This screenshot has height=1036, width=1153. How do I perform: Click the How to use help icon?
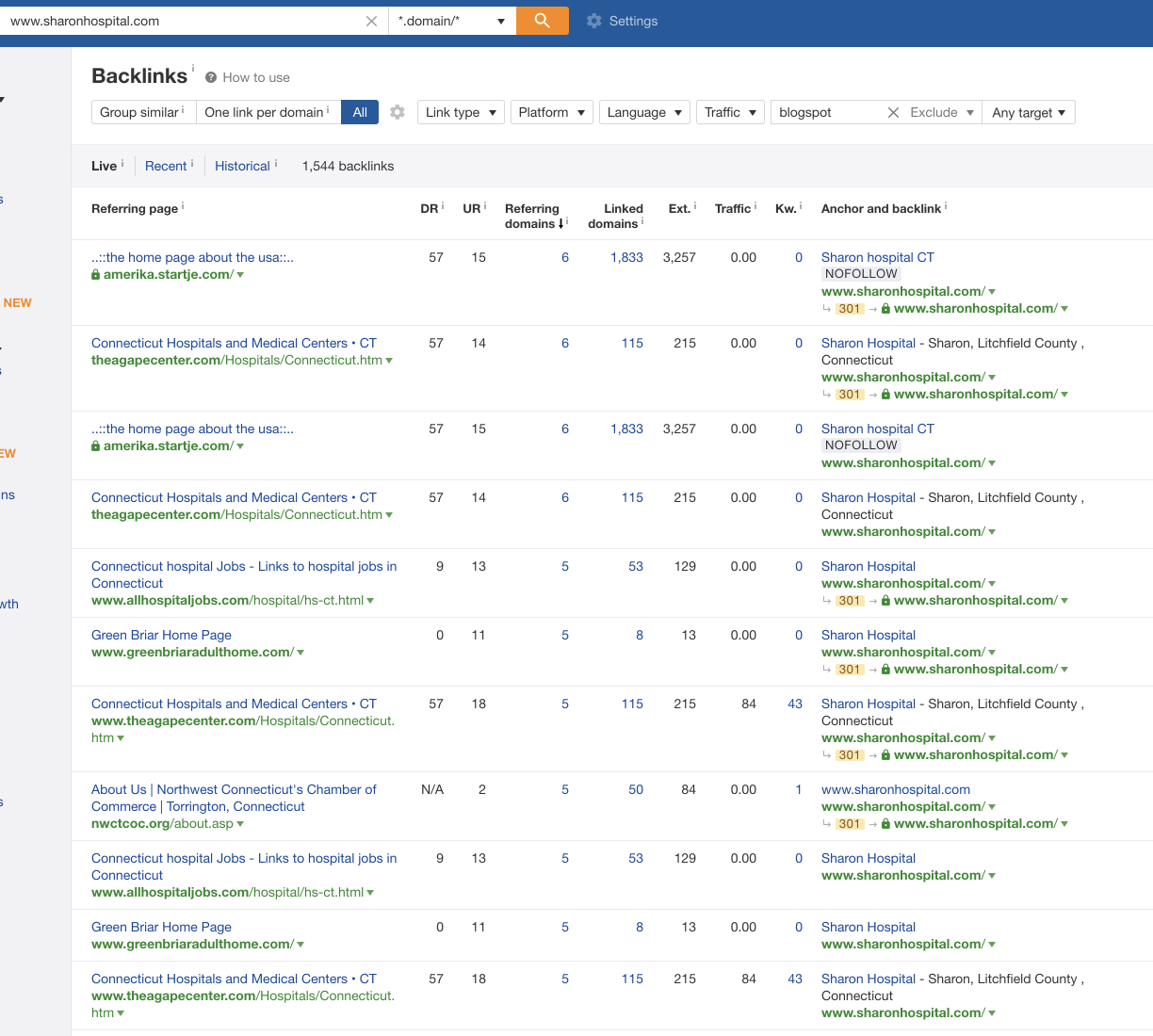(x=211, y=77)
